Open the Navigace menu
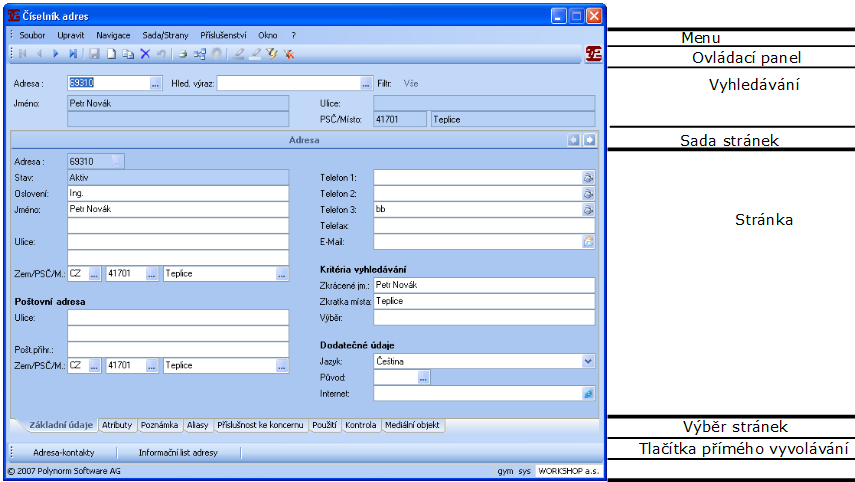This screenshot has width=855, height=482. [113, 35]
